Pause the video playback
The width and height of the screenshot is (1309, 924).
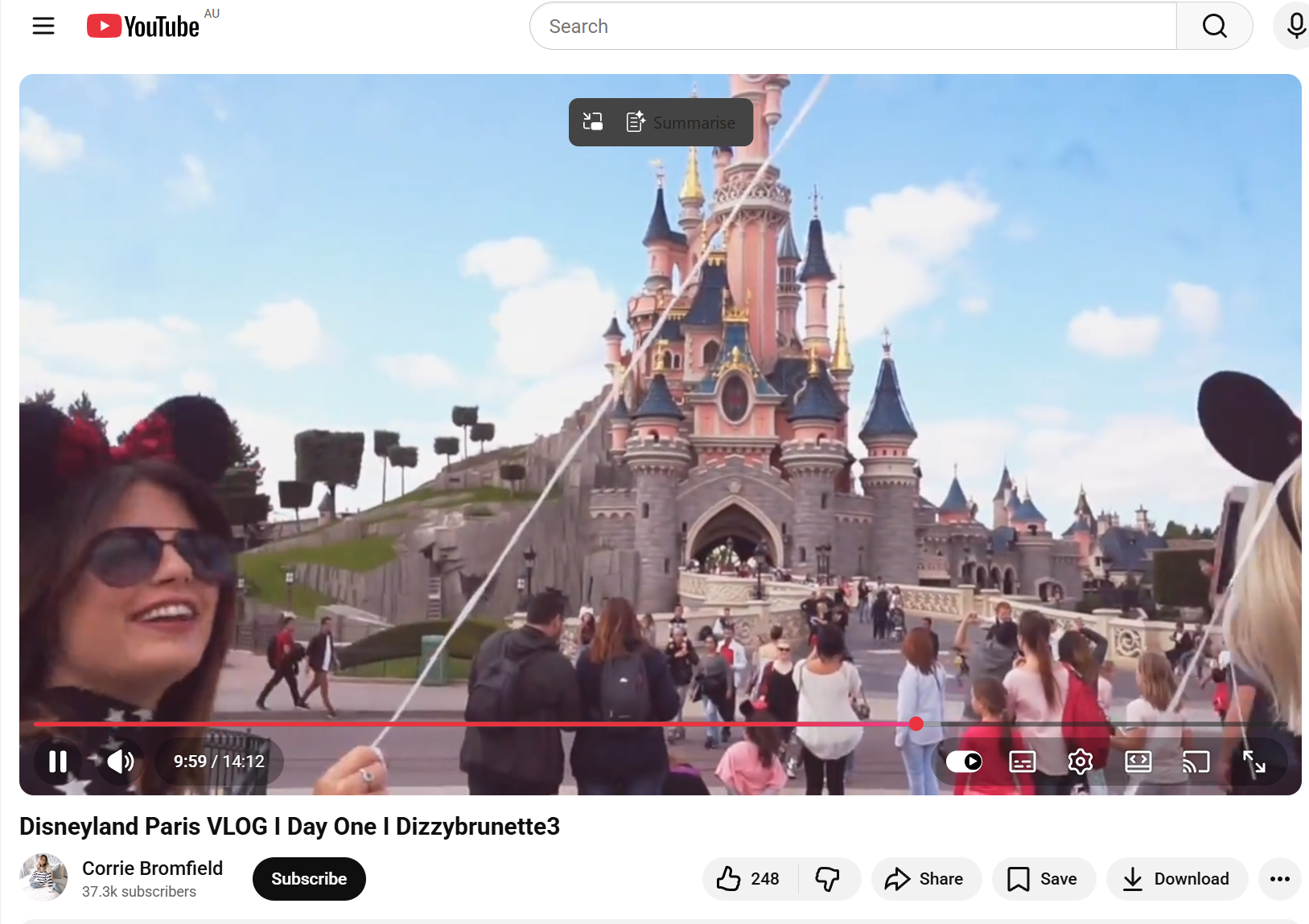coord(58,762)
